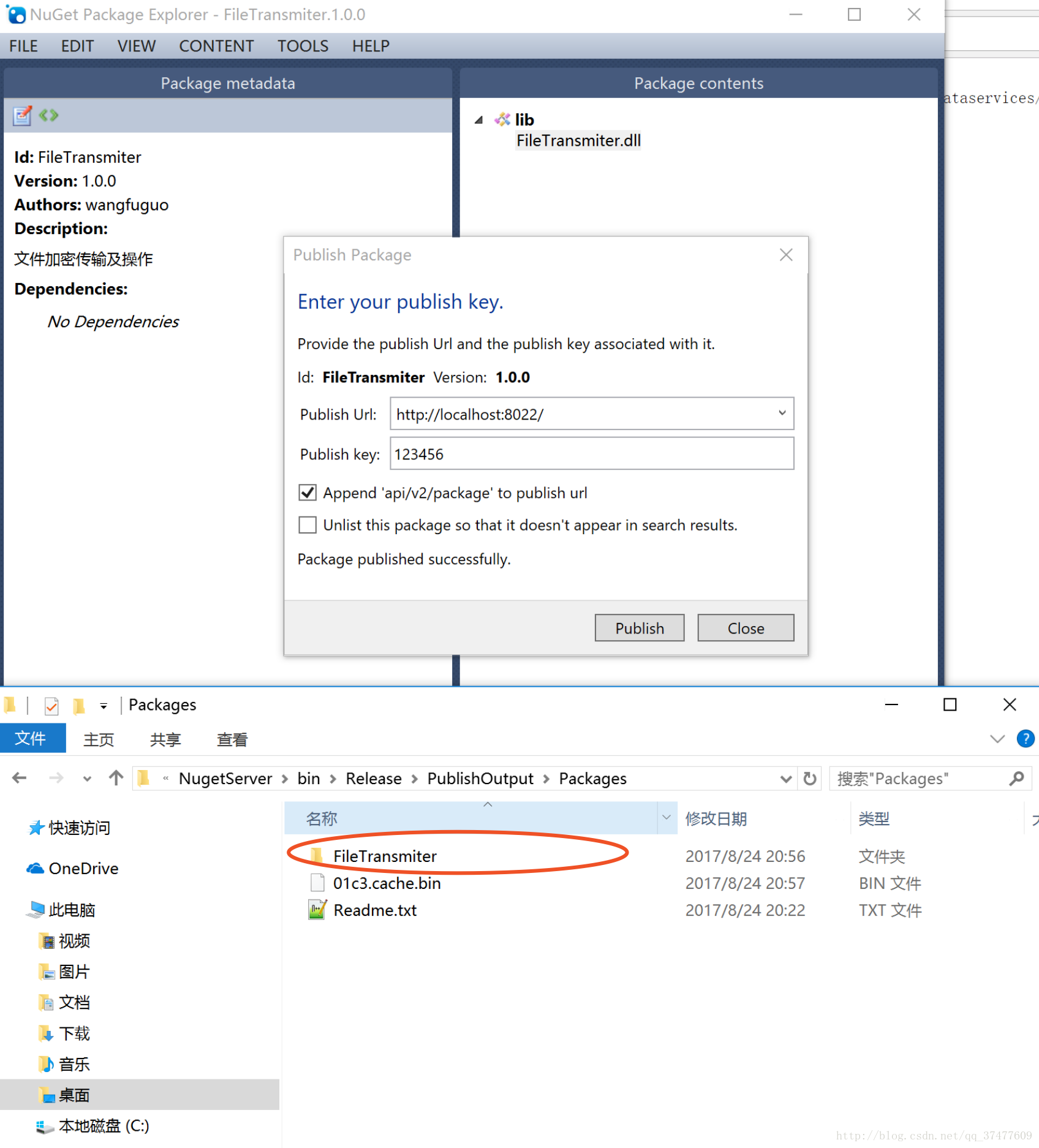Open the CONTENT menu
1039x1148 pixels.
(x=216, y=46)
